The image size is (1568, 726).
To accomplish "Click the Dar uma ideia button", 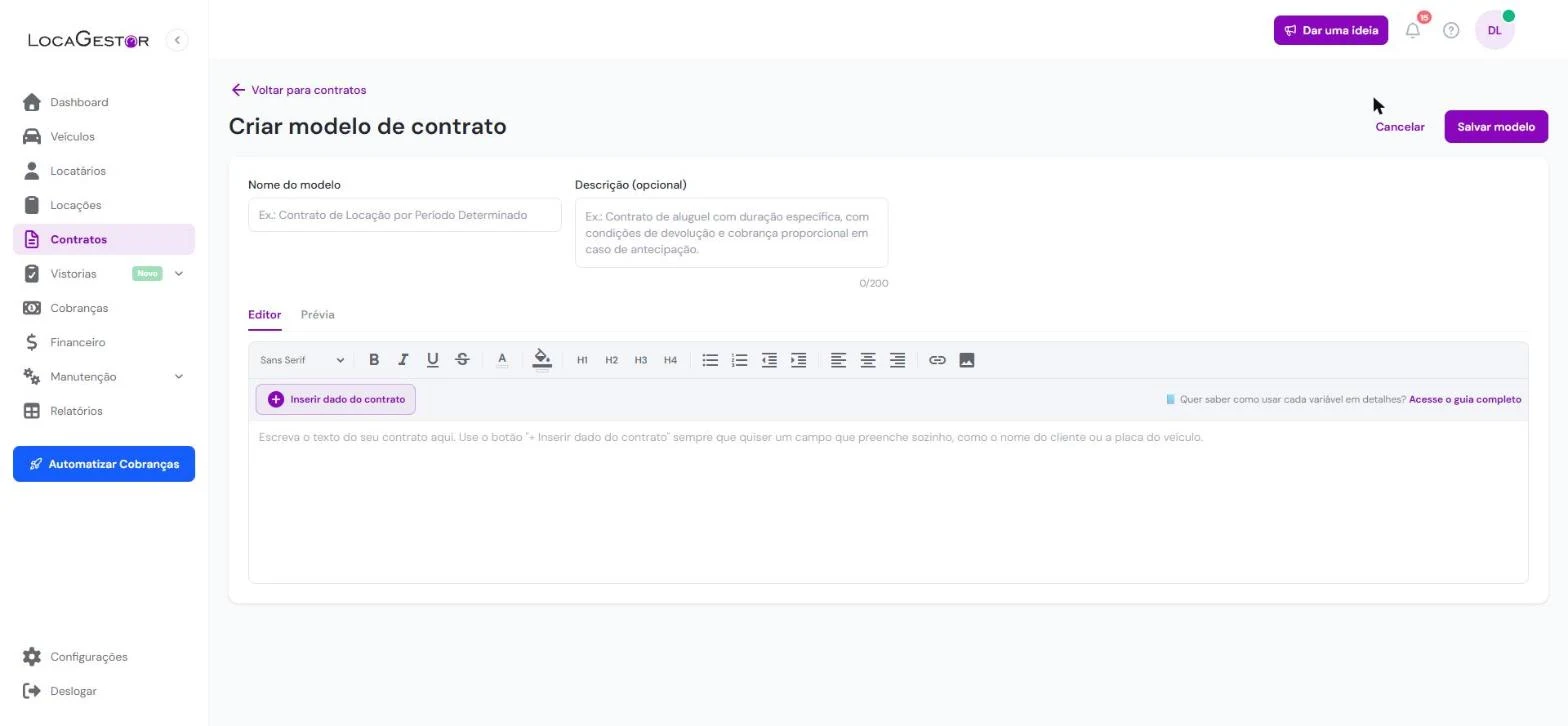I will [x=1331, y=30].
